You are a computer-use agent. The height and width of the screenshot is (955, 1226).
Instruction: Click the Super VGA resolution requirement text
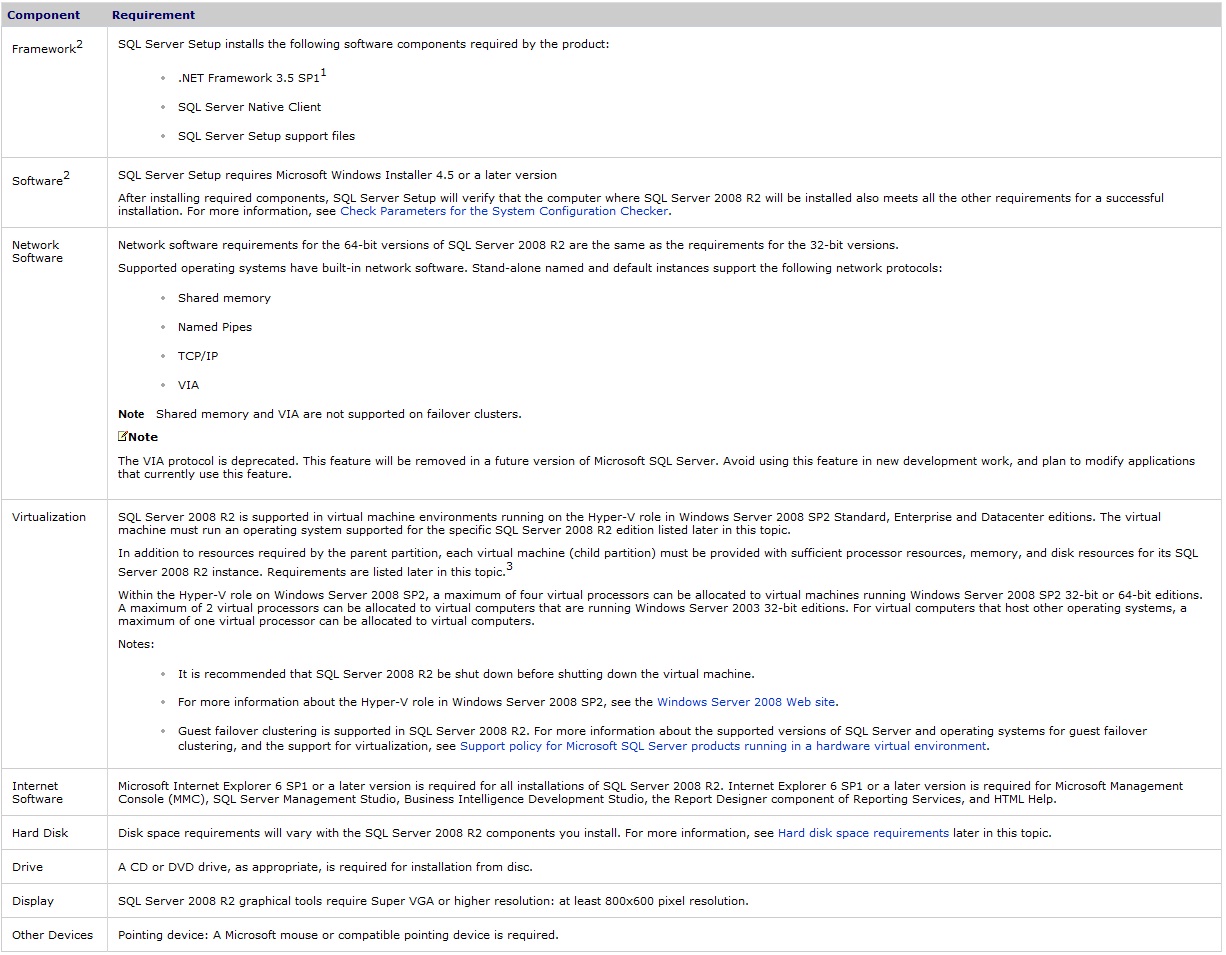click(x=433, y=901)
